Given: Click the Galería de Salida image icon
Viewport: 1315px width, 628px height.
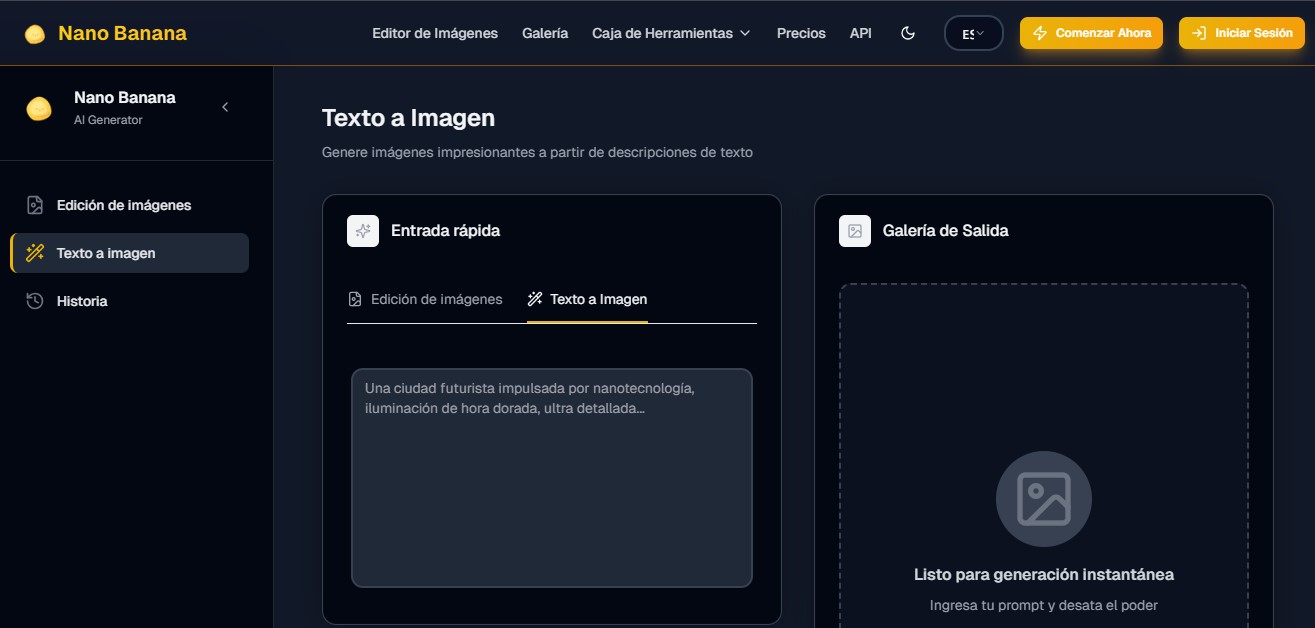Looking at the screenshot, I should click(x=855, y=231).
